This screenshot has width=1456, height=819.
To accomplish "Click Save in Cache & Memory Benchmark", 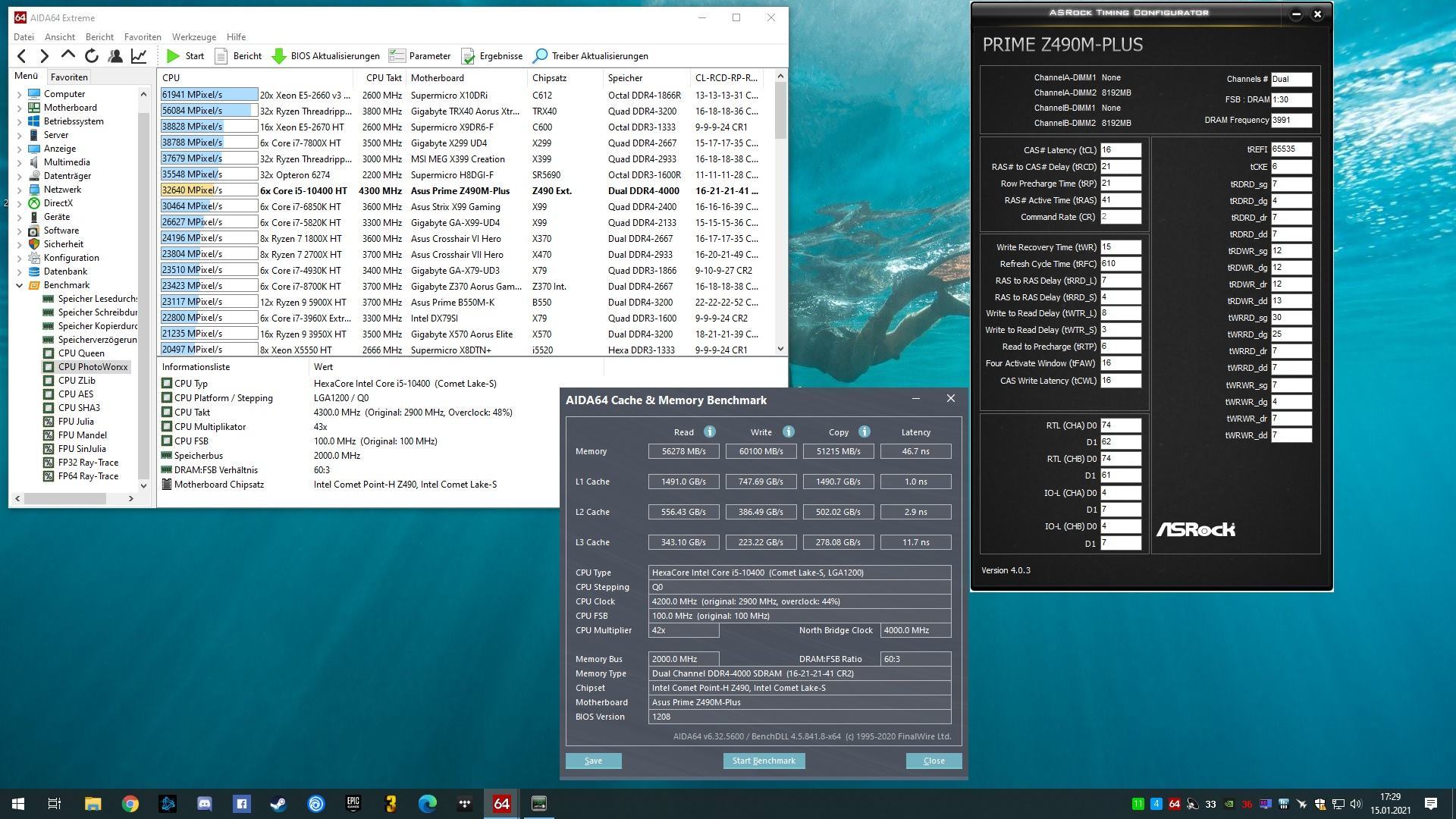I will [x=593, y=761].
